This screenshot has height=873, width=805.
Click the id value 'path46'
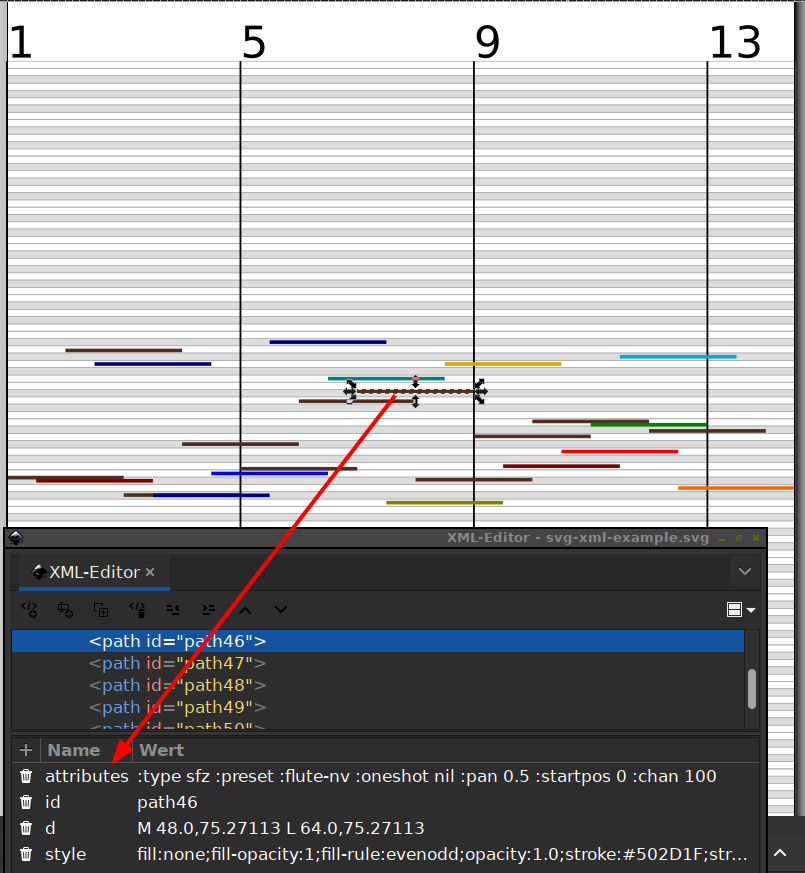pos(167,802)
